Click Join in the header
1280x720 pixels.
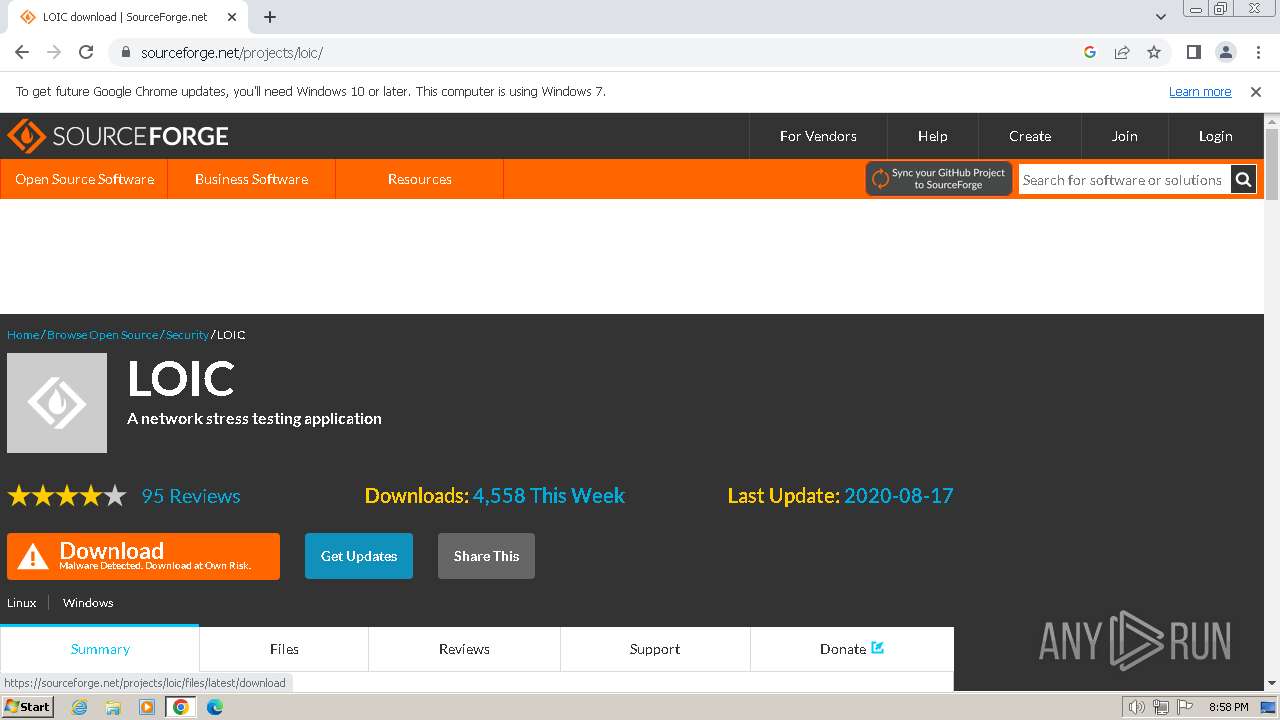coord(1124,136)
